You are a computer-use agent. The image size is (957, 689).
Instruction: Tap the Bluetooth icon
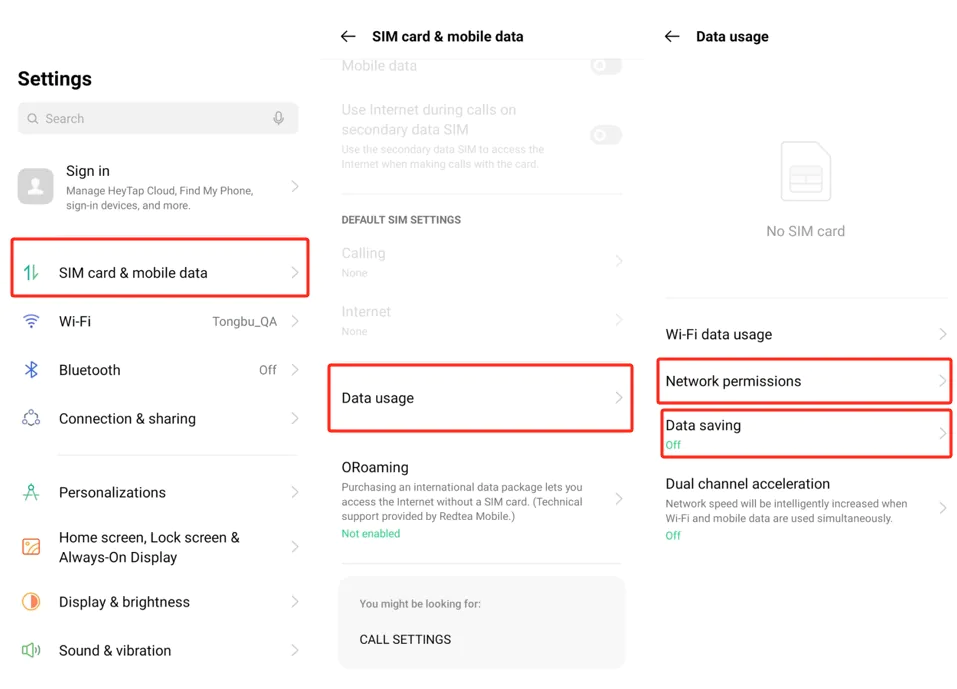pyautogui.click(x=31, y=370)
